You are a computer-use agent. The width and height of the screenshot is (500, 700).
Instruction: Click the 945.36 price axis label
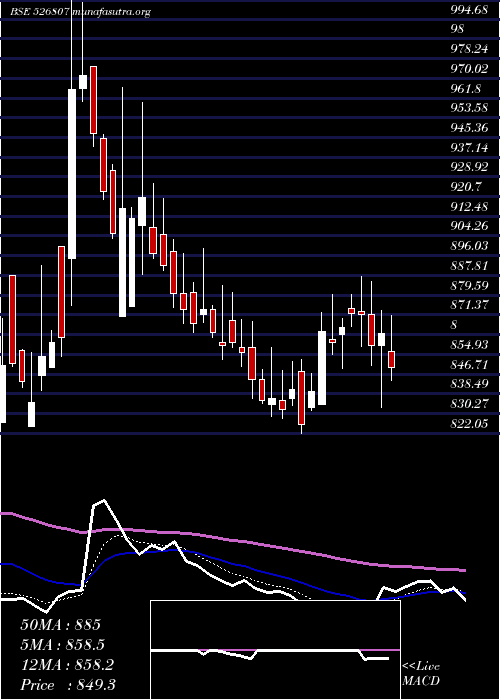click(469, 128)
